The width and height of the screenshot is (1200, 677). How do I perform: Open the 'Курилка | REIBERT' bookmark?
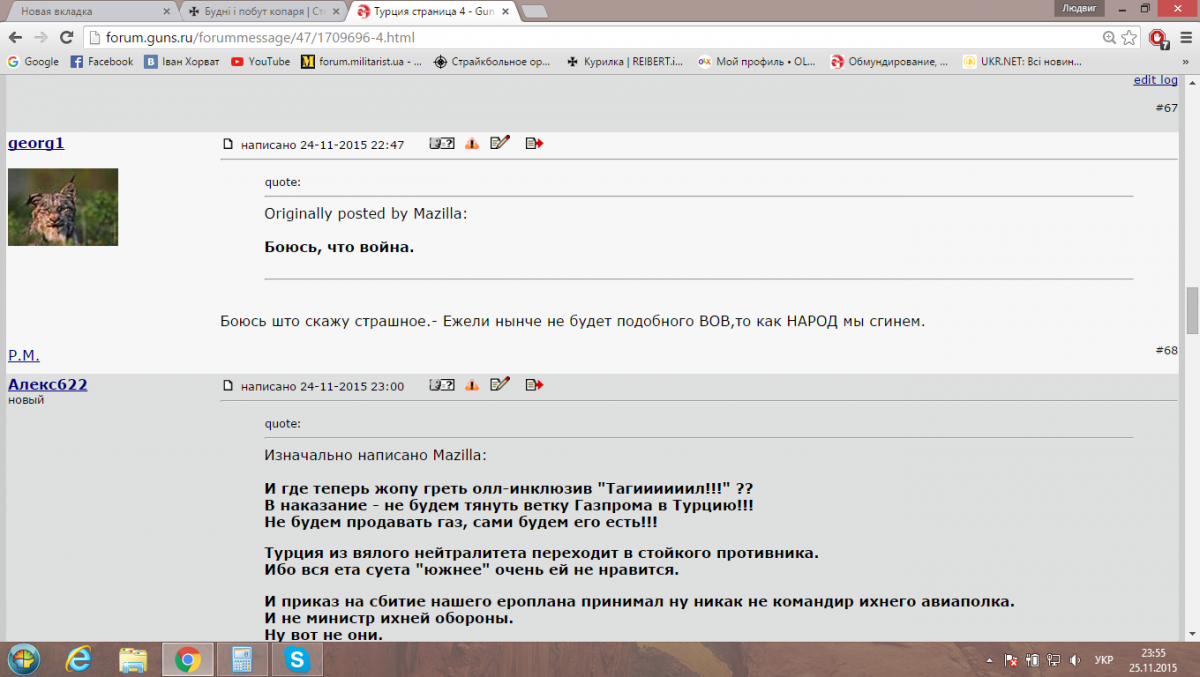pos(625,61)
